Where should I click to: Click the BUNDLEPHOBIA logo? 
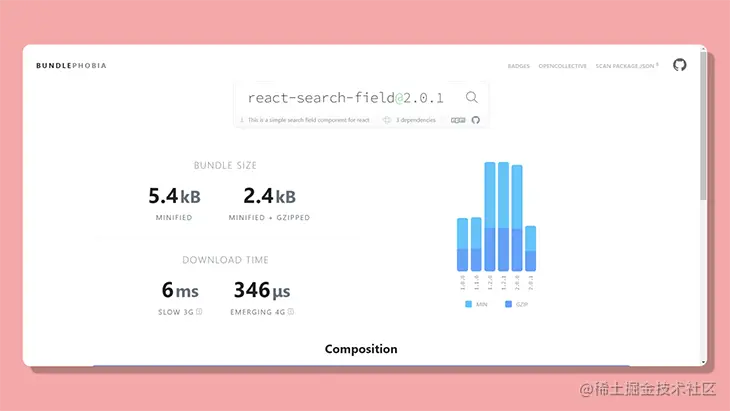click(71, 66)
